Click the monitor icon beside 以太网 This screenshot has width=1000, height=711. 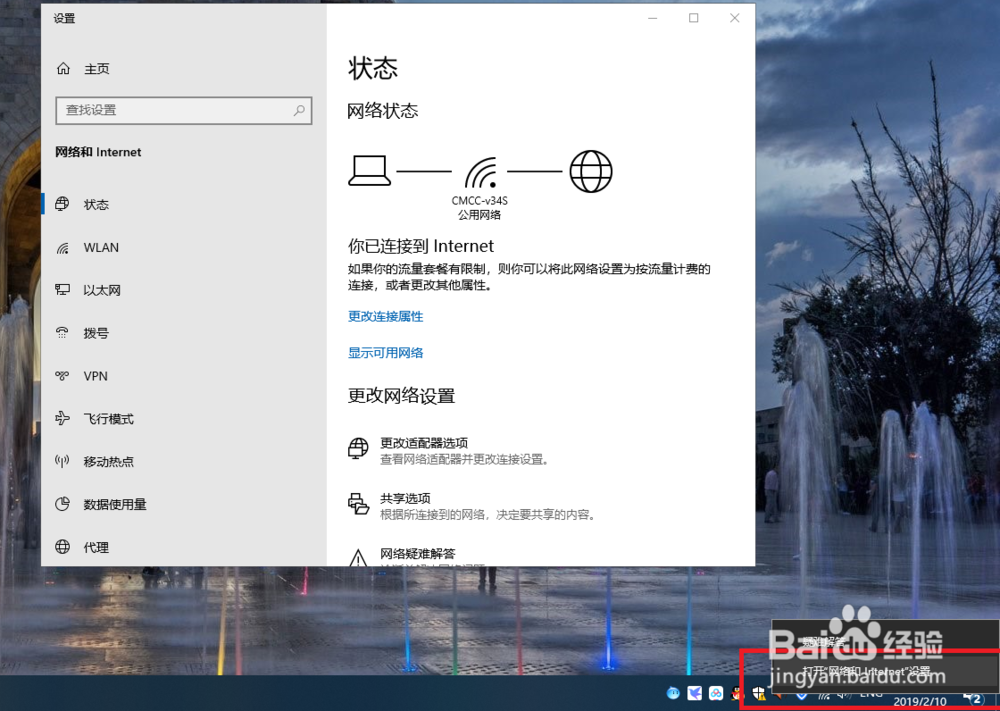62,290
